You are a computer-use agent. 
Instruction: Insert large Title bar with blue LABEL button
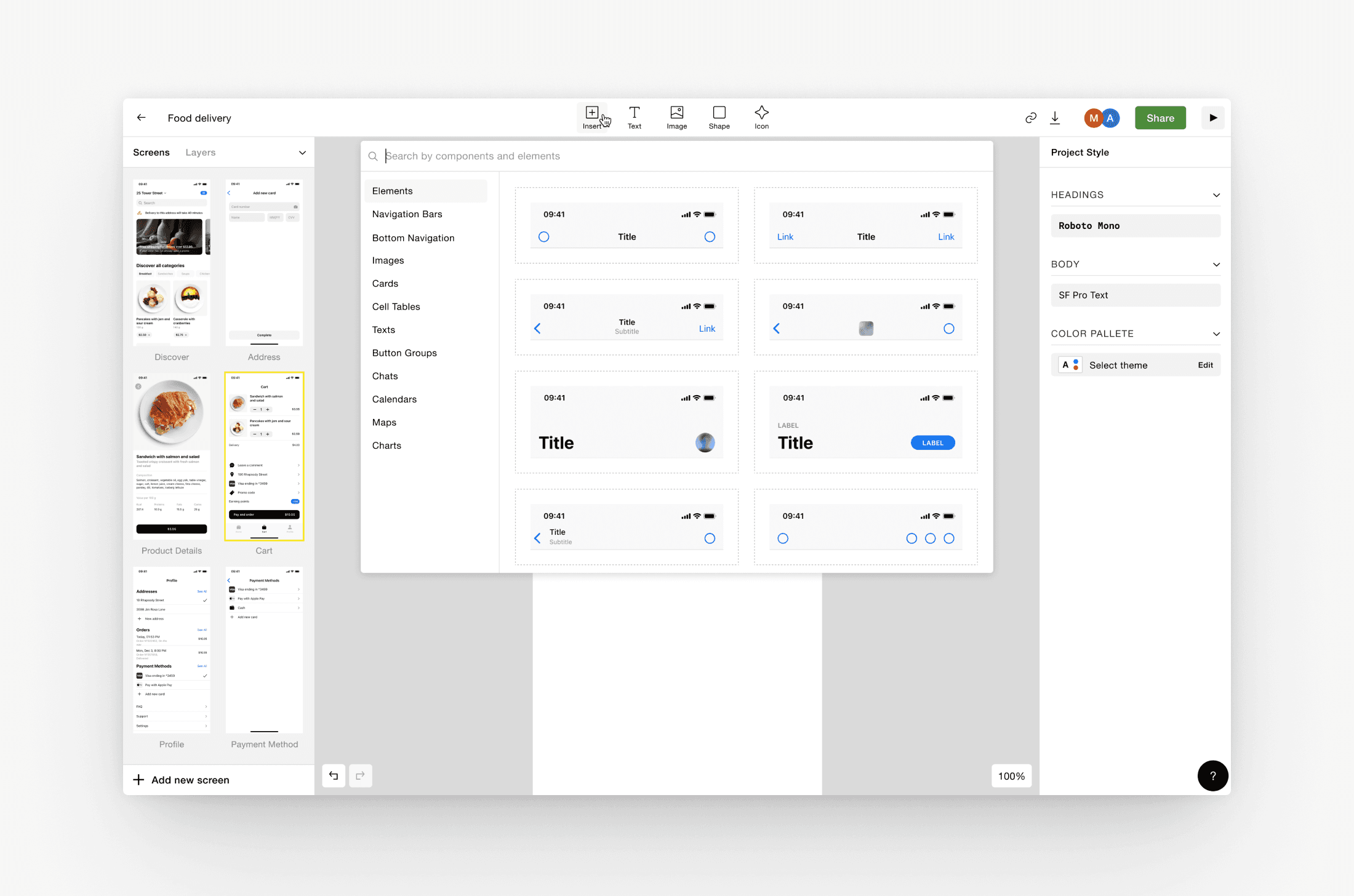coord(866,422)
